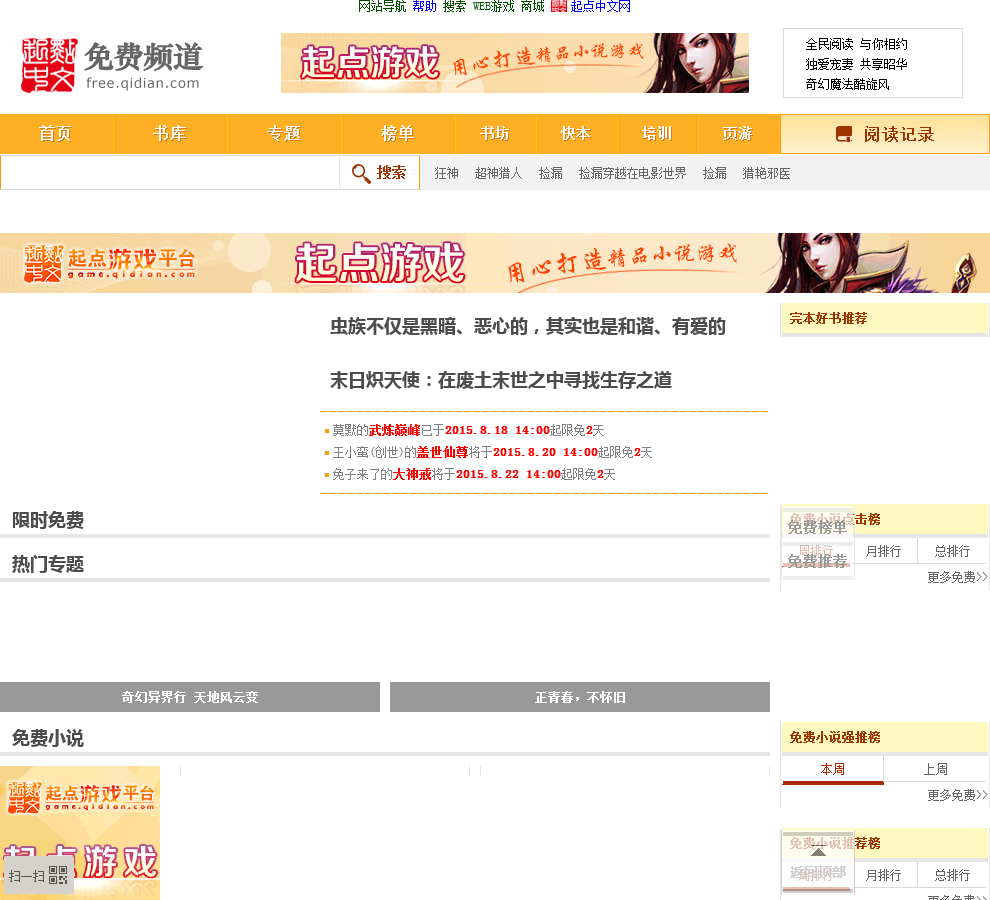Click the 起点中文网 text link
The height and width of the screenshot is (900, 990).
point(600,6)
